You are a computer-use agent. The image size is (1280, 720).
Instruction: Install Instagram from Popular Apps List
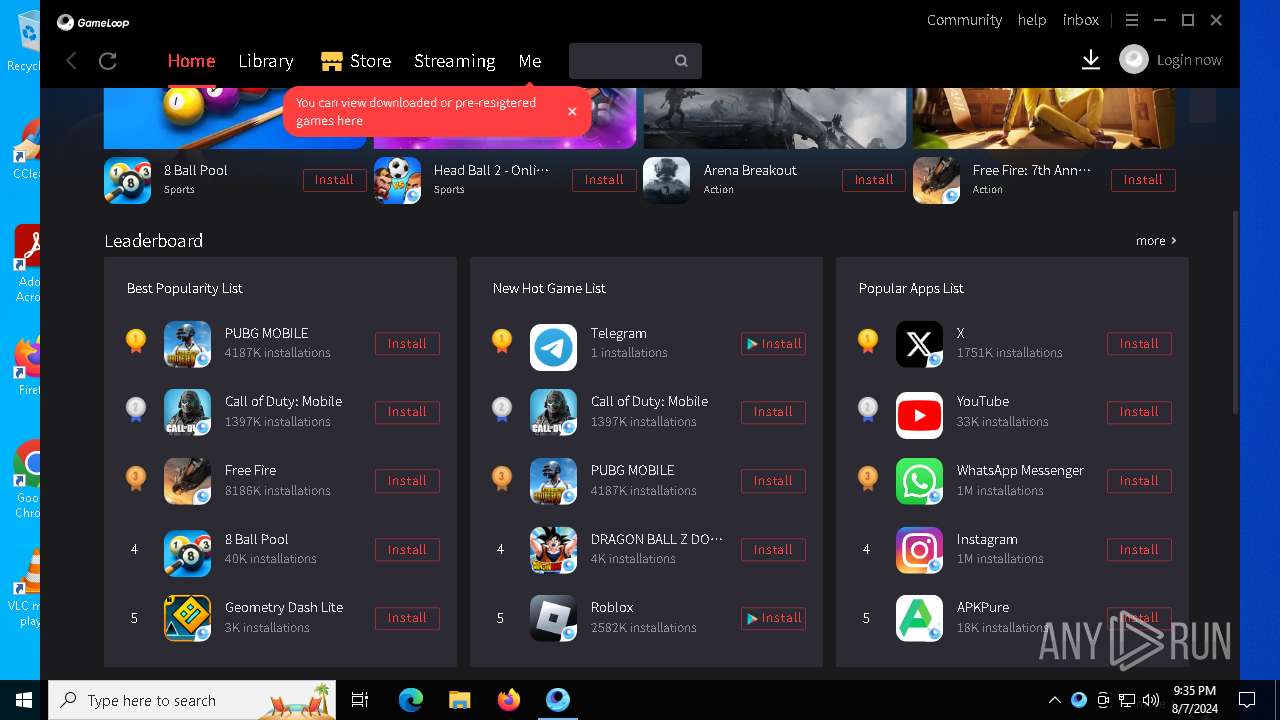[x=1139, y=550]
